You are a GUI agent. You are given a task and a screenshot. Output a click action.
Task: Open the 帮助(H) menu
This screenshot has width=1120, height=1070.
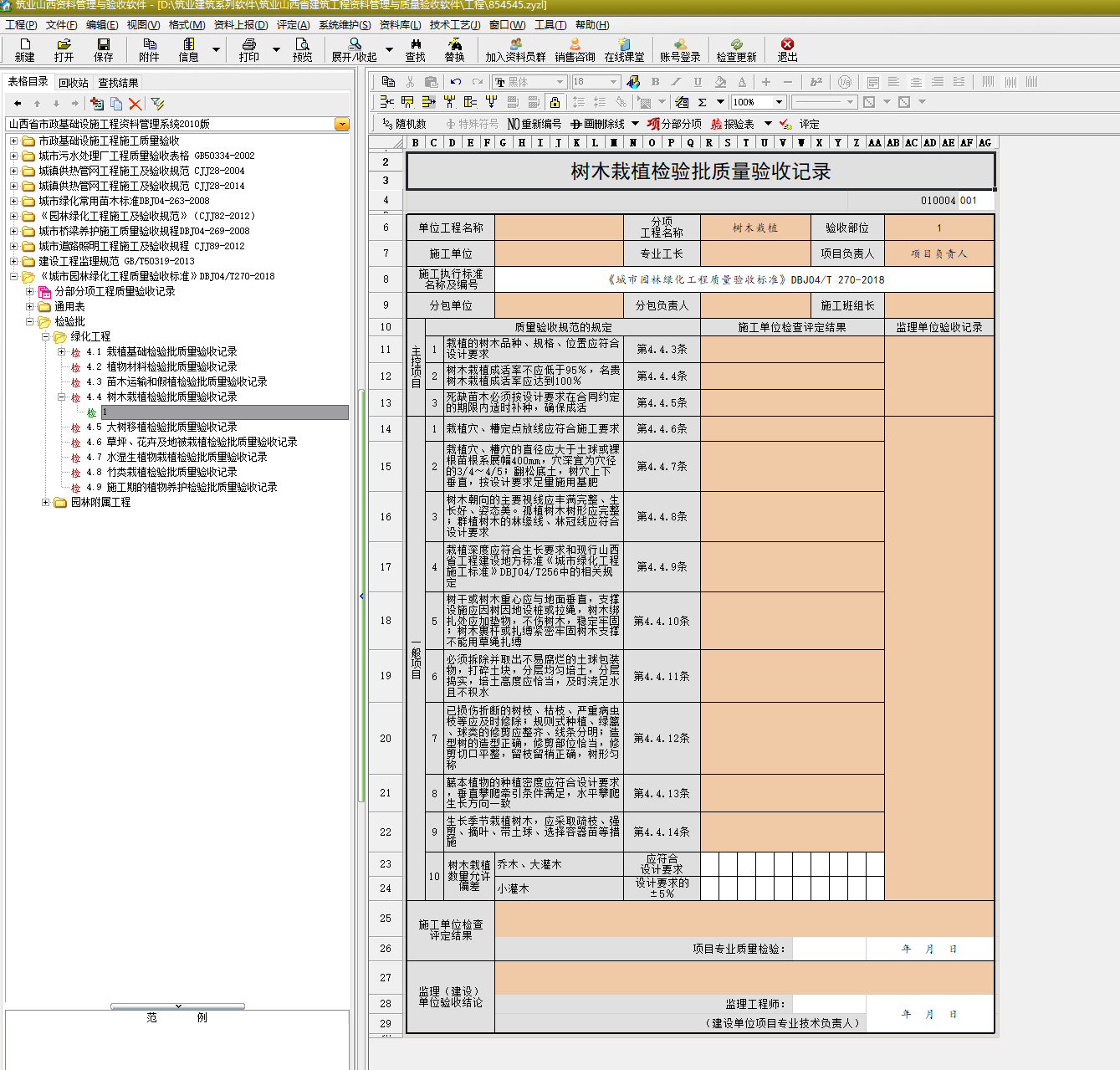(x=592, y=25)
